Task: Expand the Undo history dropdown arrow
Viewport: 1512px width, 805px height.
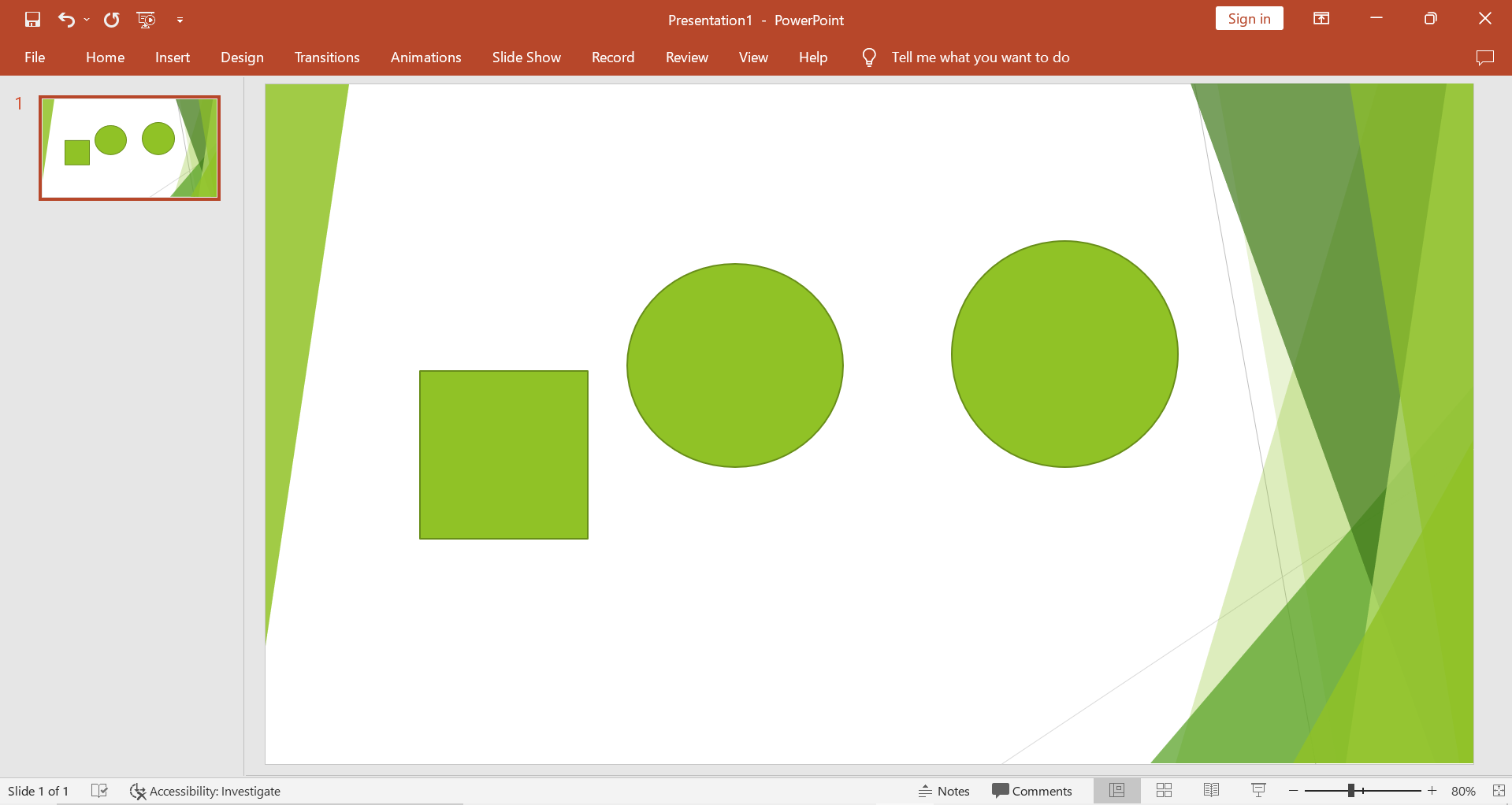Action: (87, 20)
